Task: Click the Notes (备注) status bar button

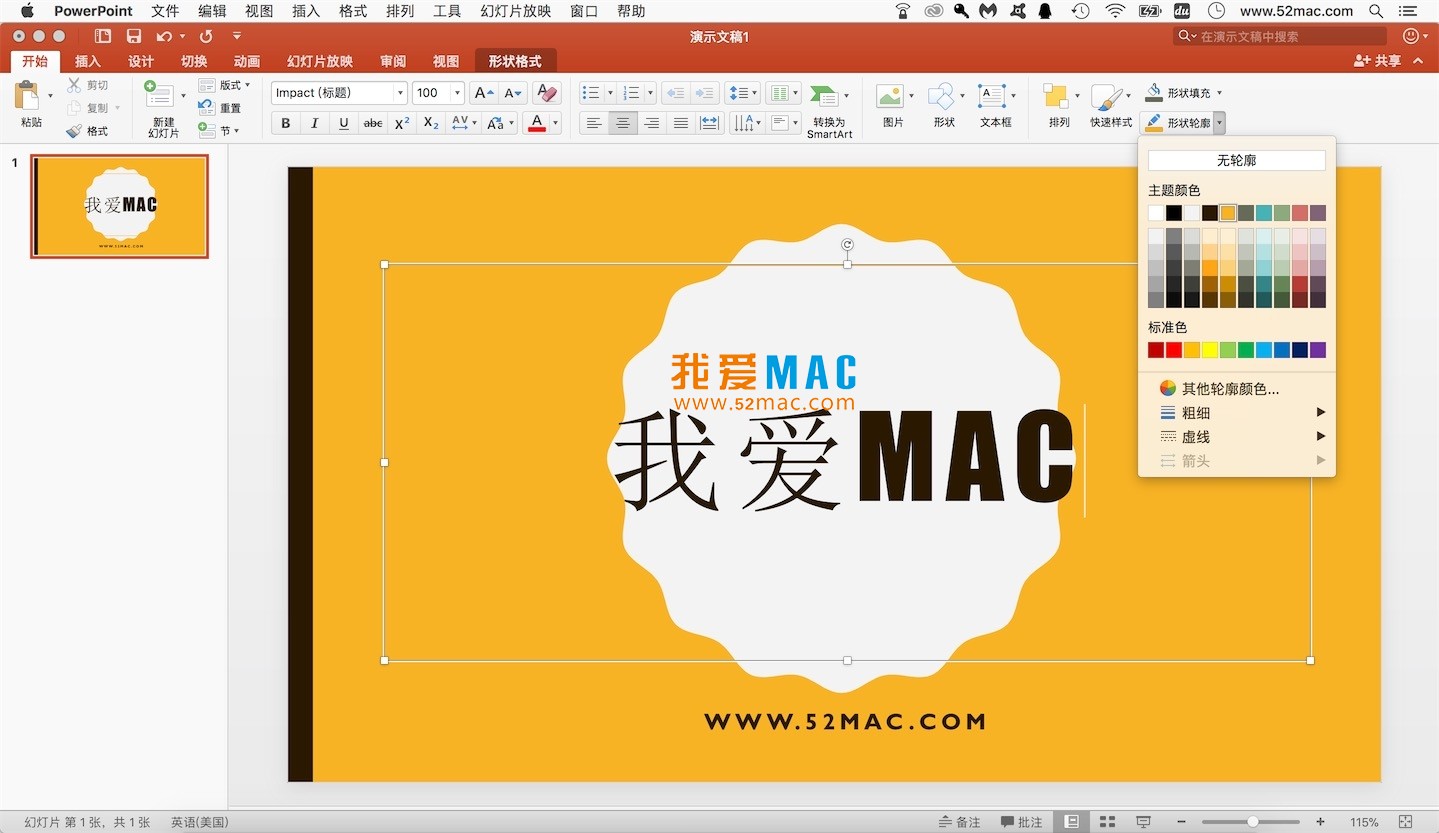Action: 960,822
